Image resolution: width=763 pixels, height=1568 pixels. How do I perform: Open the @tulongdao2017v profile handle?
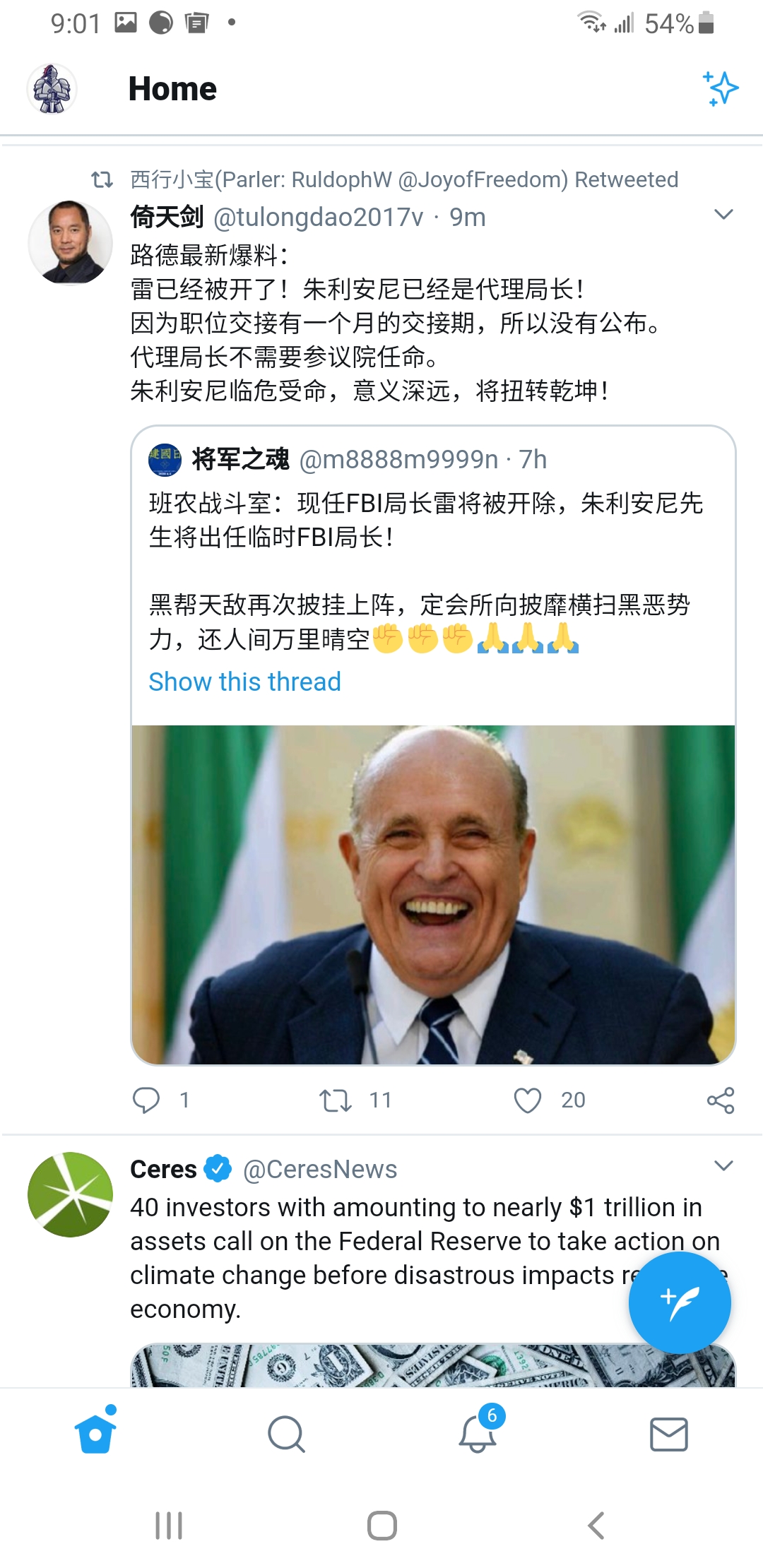pos(318,218)
